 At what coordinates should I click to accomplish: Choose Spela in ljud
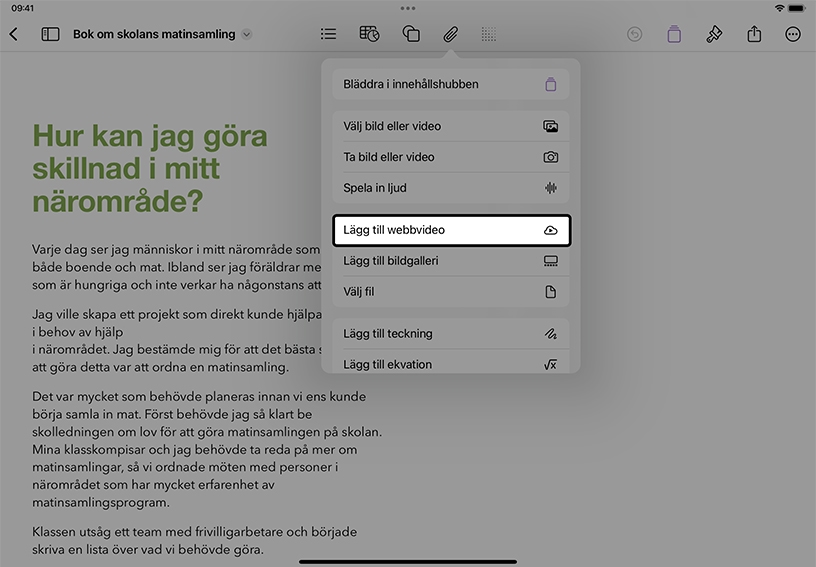point(451,188)
